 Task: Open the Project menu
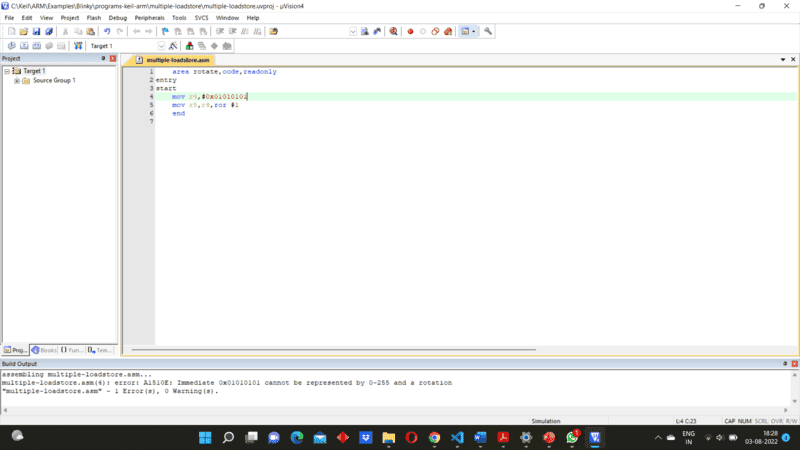pyautogui.click(x=70, y=18)
